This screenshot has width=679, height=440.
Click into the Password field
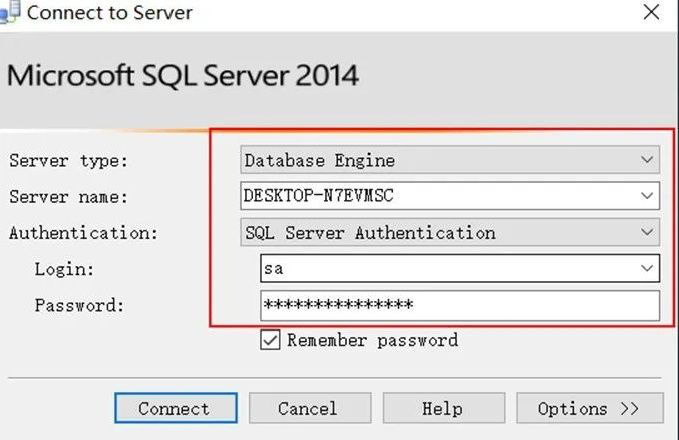coord(460,305)
